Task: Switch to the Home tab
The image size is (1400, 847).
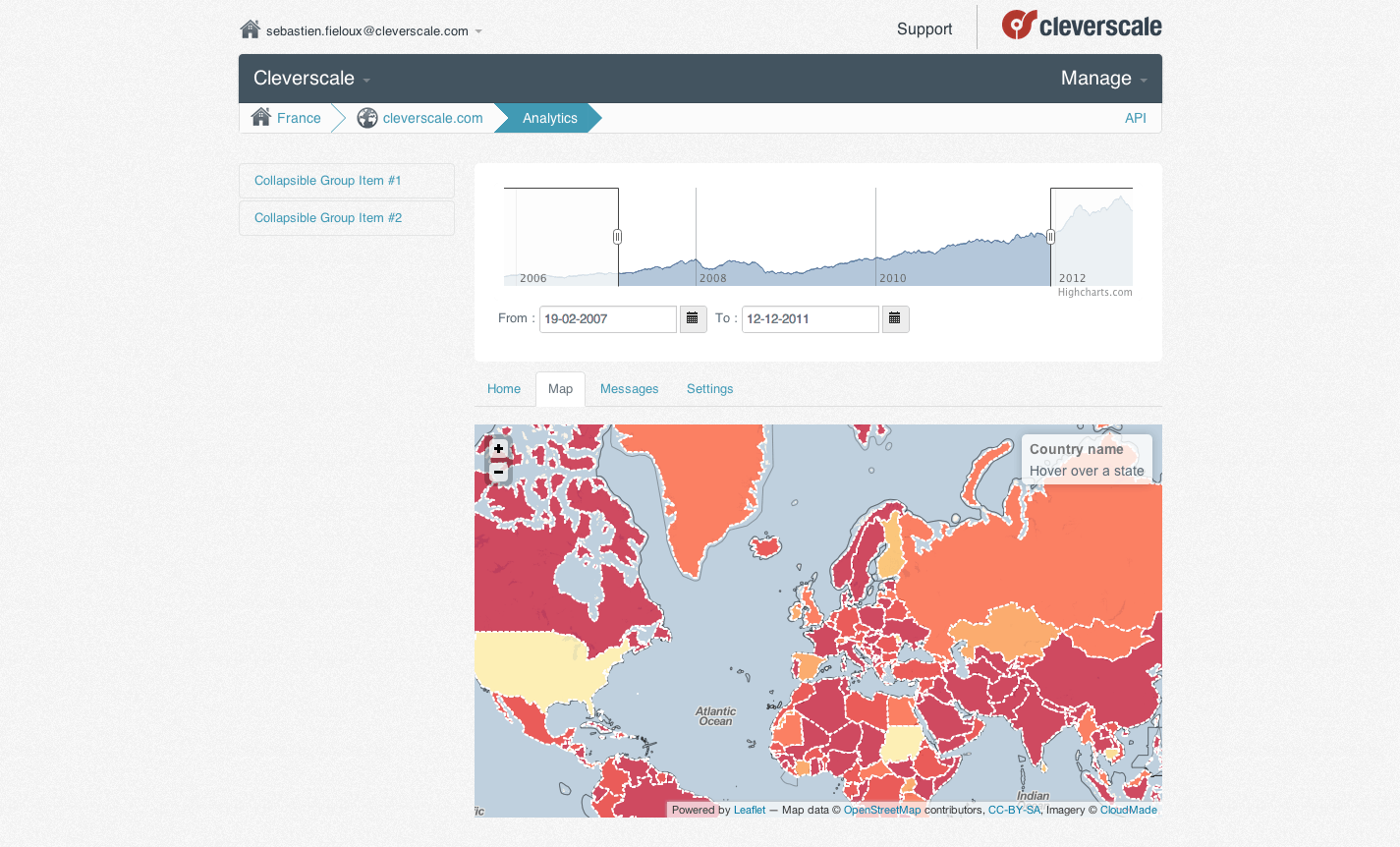Action: (x=504, y=389)
